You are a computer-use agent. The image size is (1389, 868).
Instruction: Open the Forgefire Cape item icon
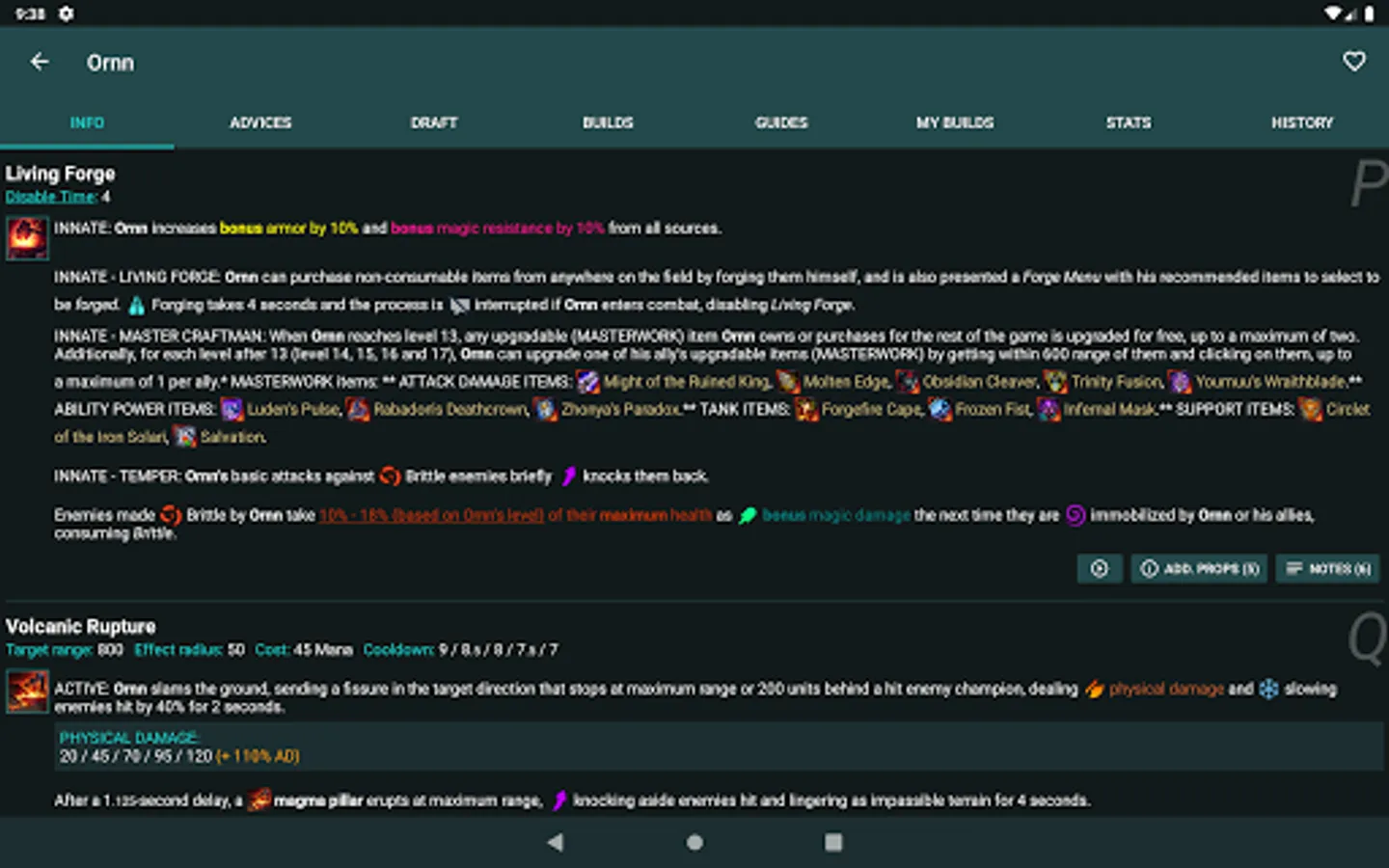point(806,409)
